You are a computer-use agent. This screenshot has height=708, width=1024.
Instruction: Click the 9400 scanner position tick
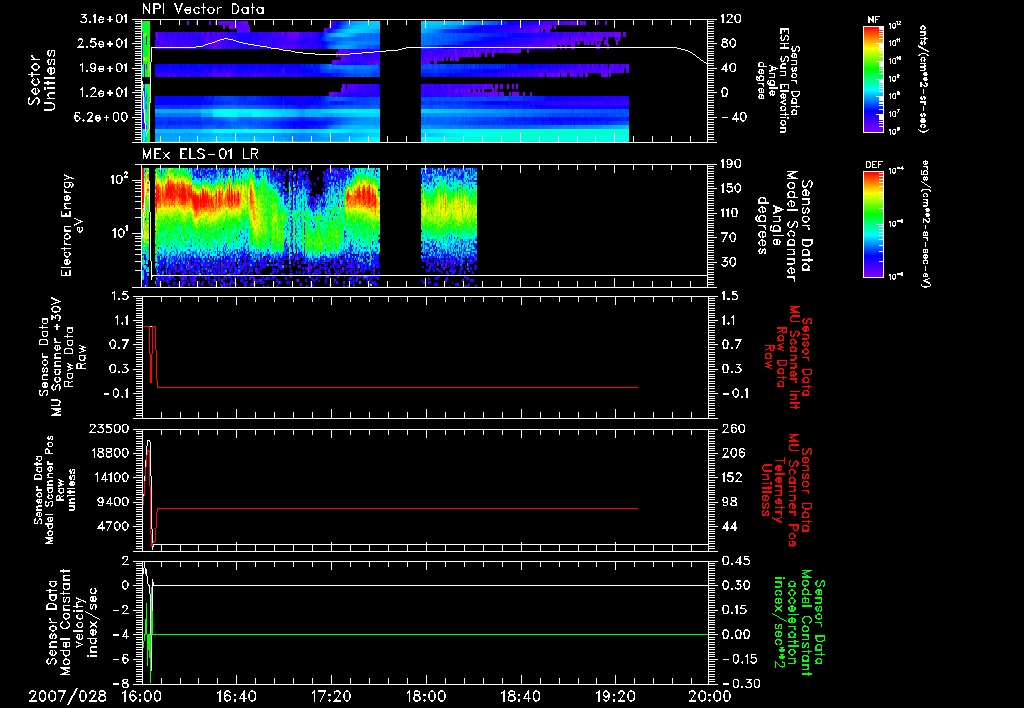pyautogui.click(x=111, y=502)
